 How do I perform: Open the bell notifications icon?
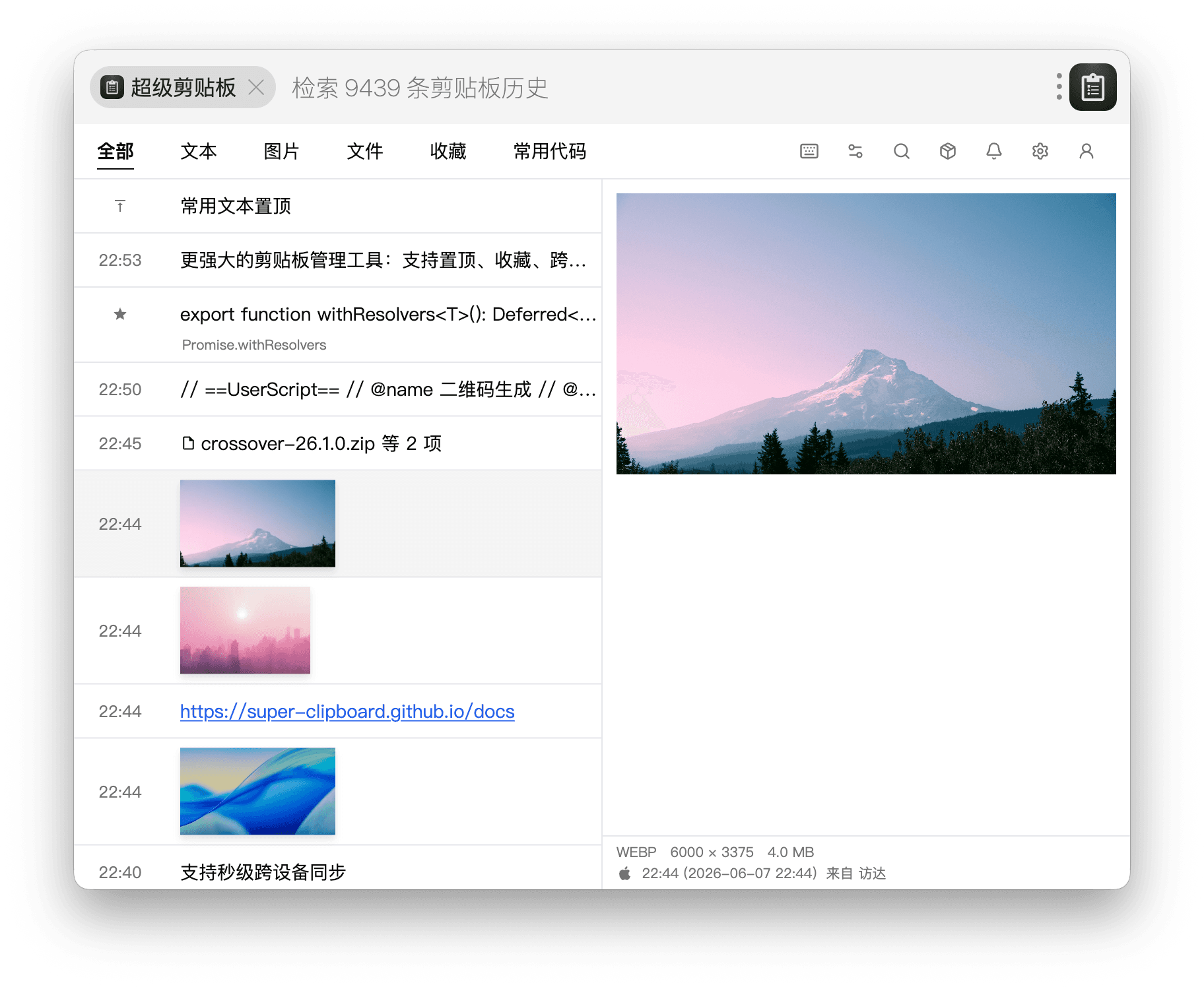[993, 151]
